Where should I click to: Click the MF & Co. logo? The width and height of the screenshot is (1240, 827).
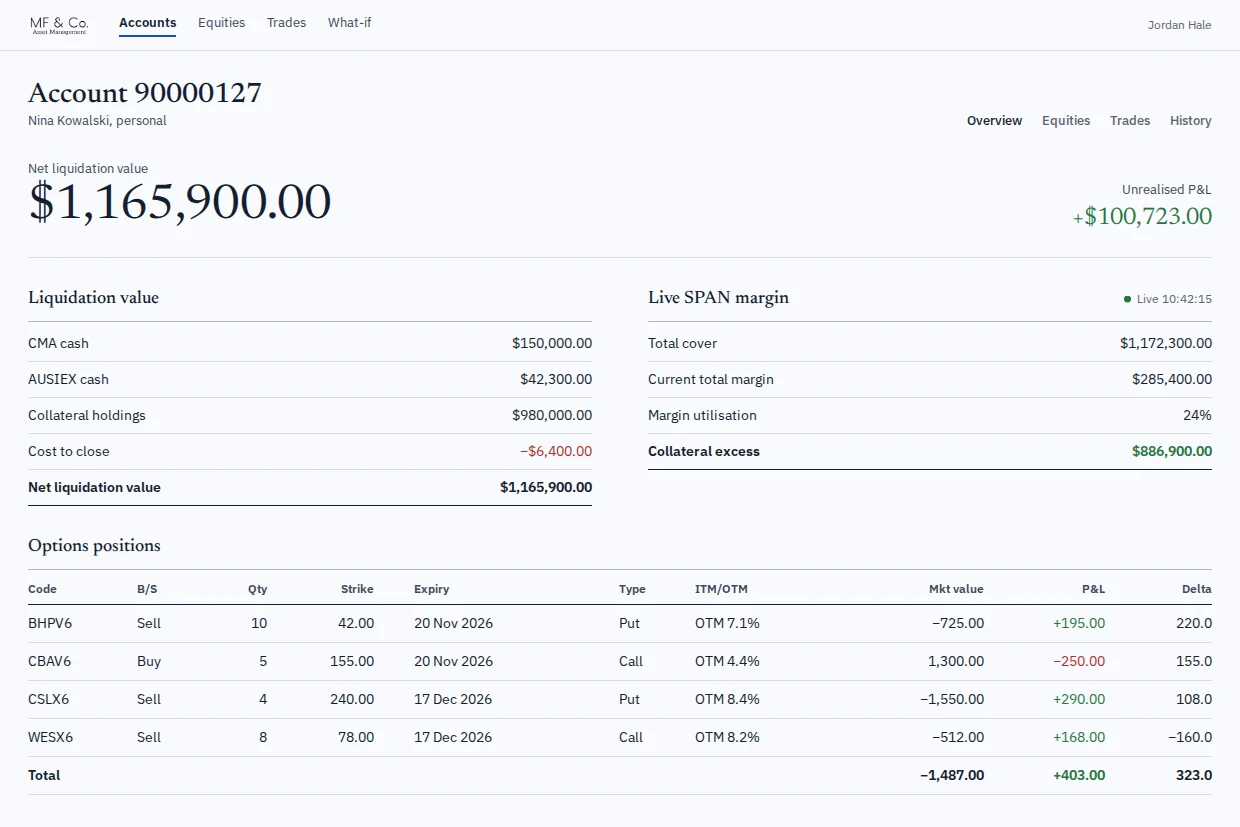(59, 24)
